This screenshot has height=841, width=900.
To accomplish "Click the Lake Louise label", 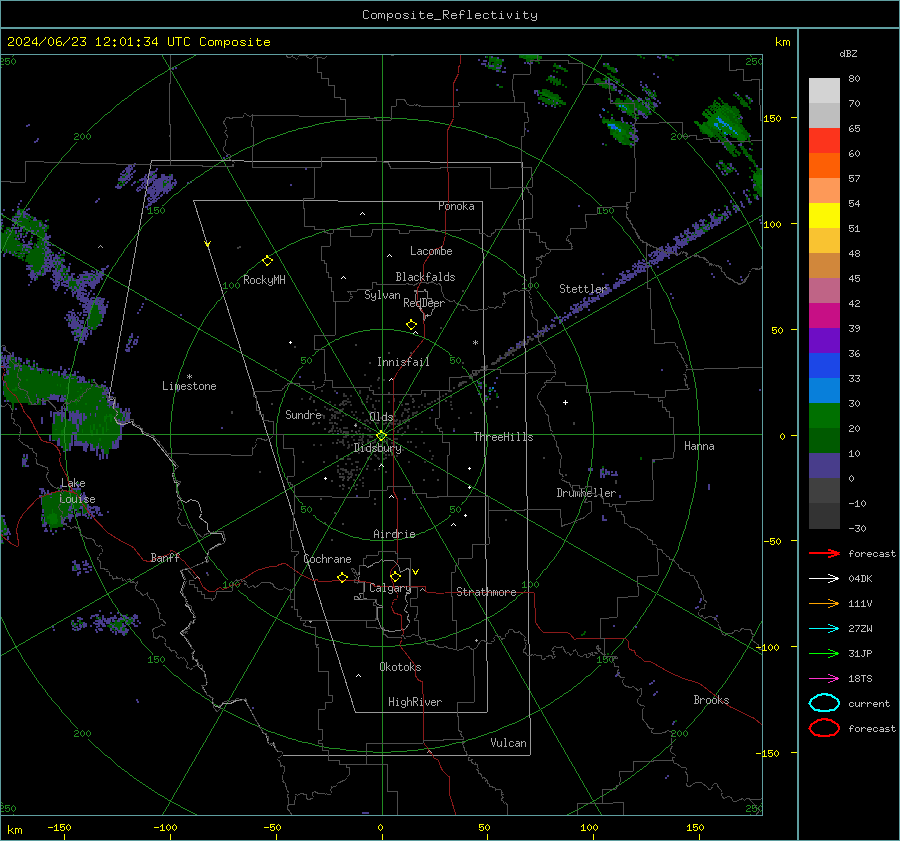I will click(x=77, y=491).
